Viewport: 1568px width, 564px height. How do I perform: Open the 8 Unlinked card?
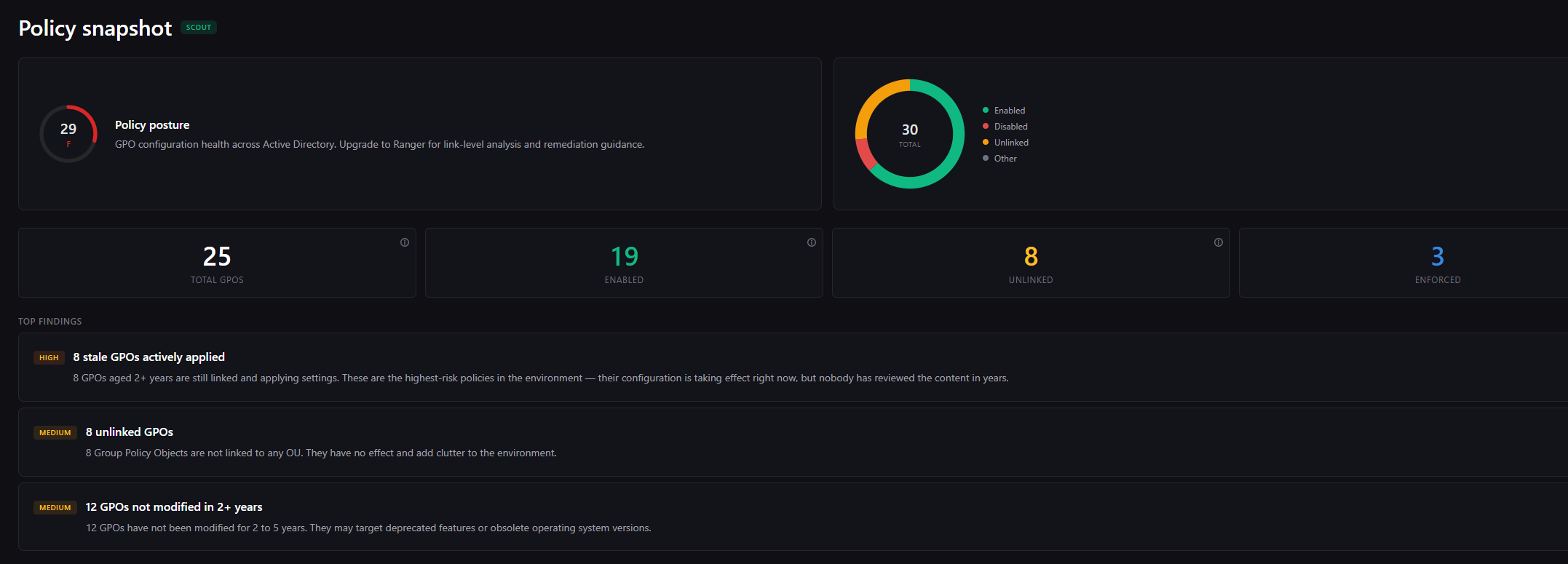[x=1031, y=263]
